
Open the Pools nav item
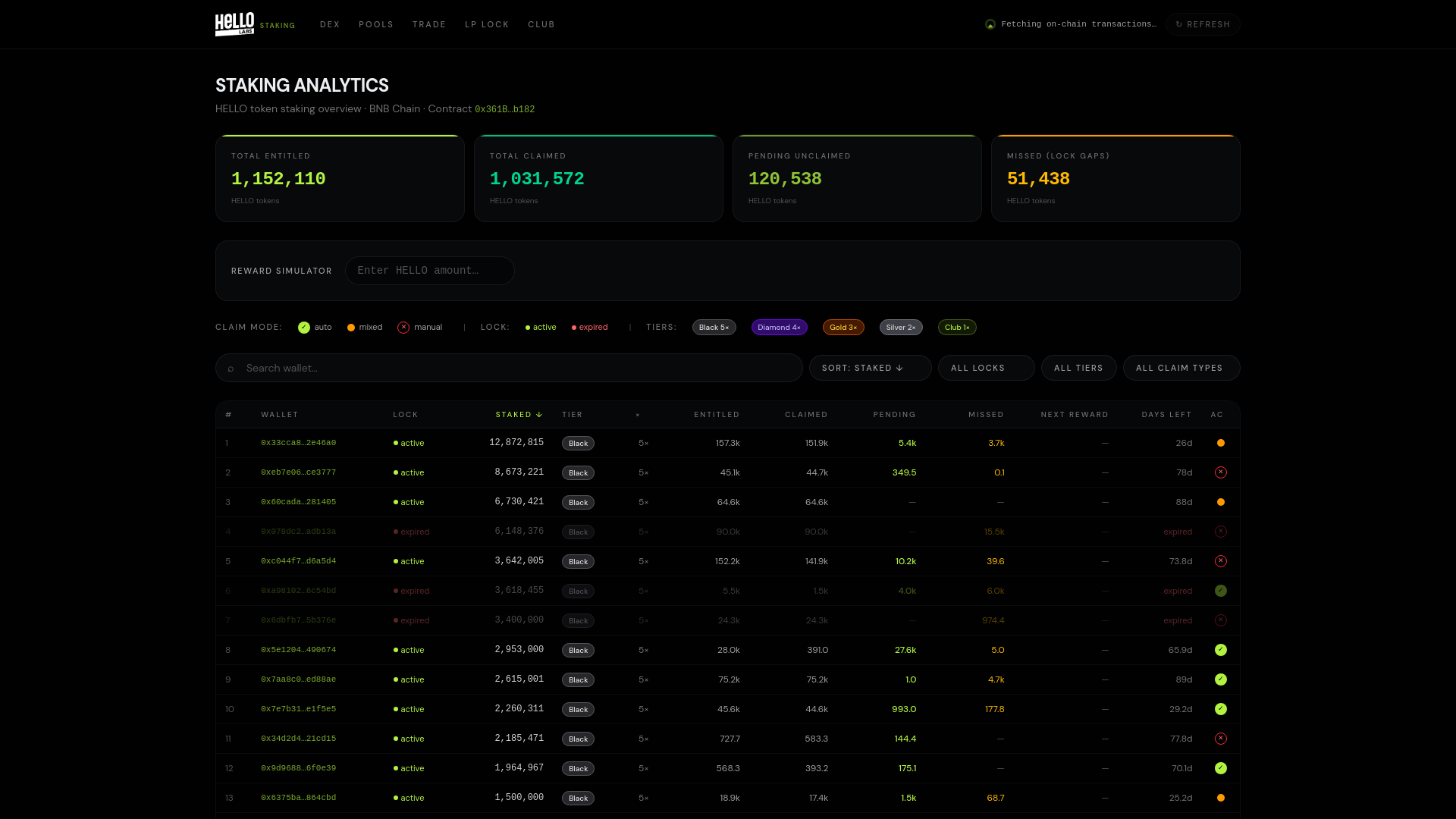click(x=376, y=24)
